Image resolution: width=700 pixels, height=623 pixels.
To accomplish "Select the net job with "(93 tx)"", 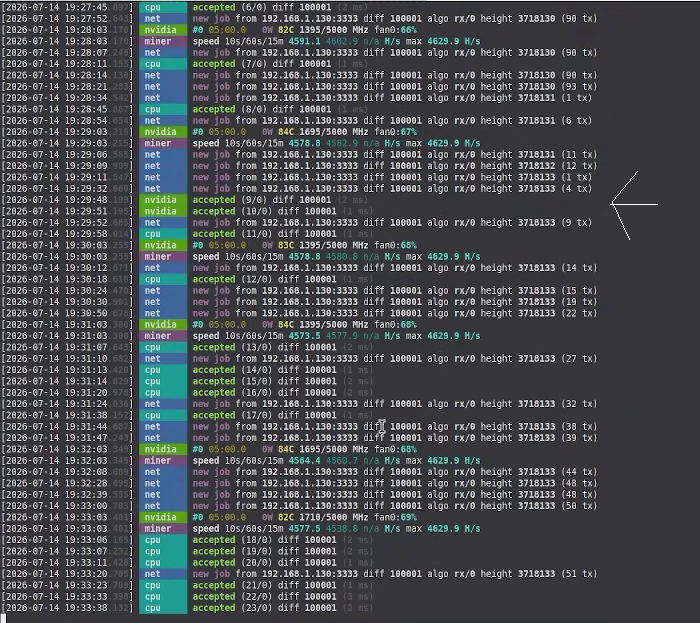I will click(x=395, y=87).
